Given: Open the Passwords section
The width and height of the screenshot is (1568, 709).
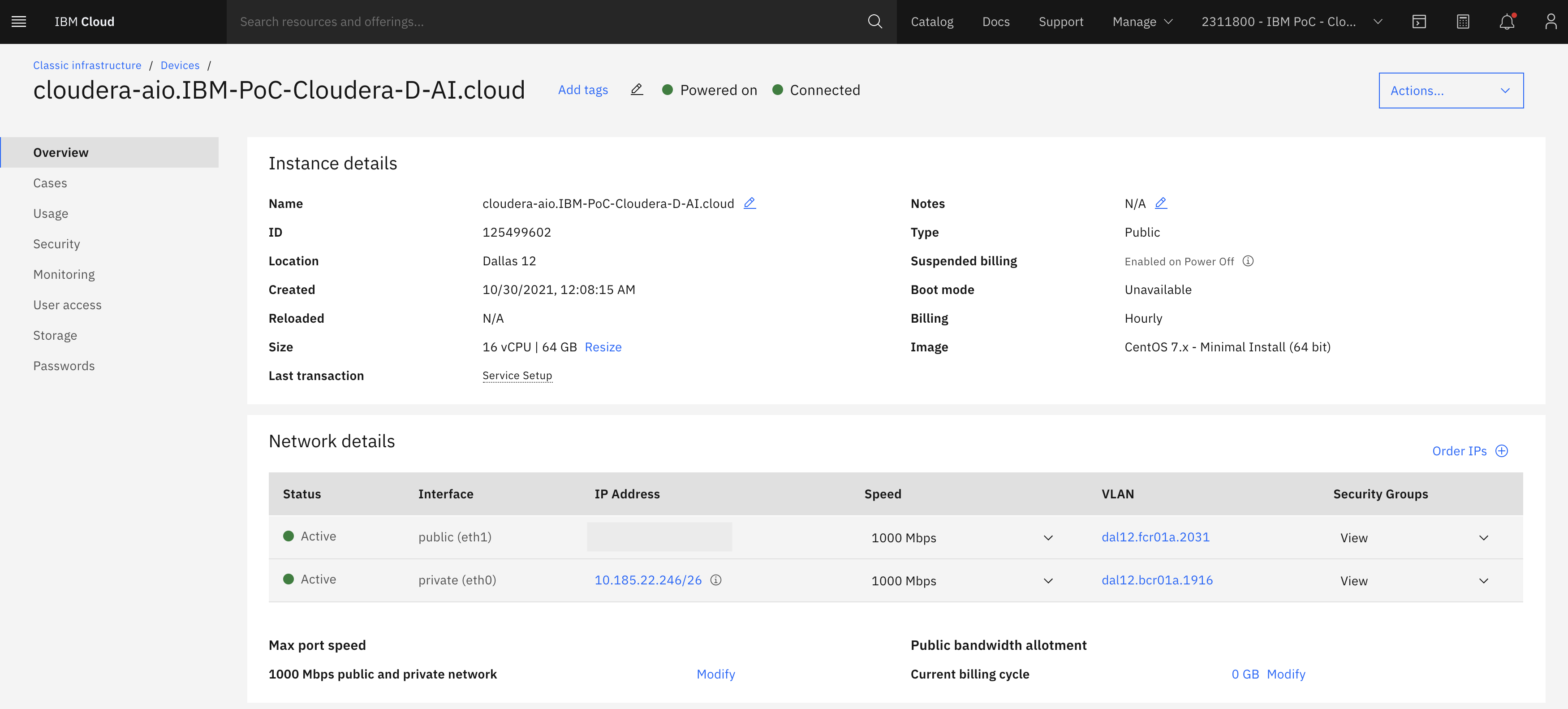Looking at the screenshot, I should pyautogui.click(x=64, y=366).
